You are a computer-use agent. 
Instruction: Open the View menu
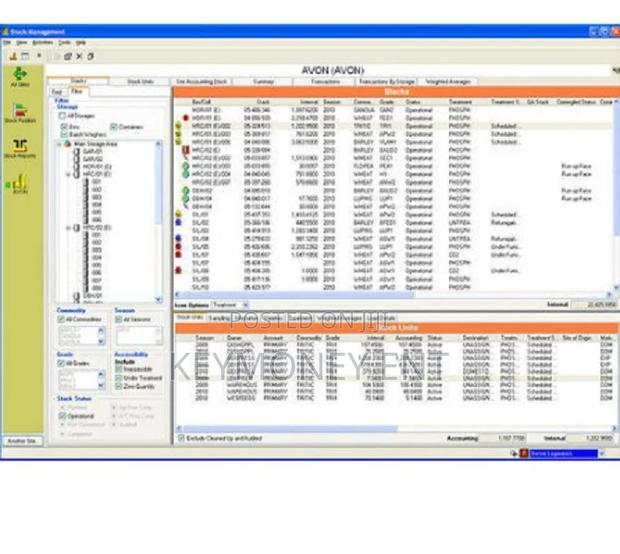click(x=21, y=42)
